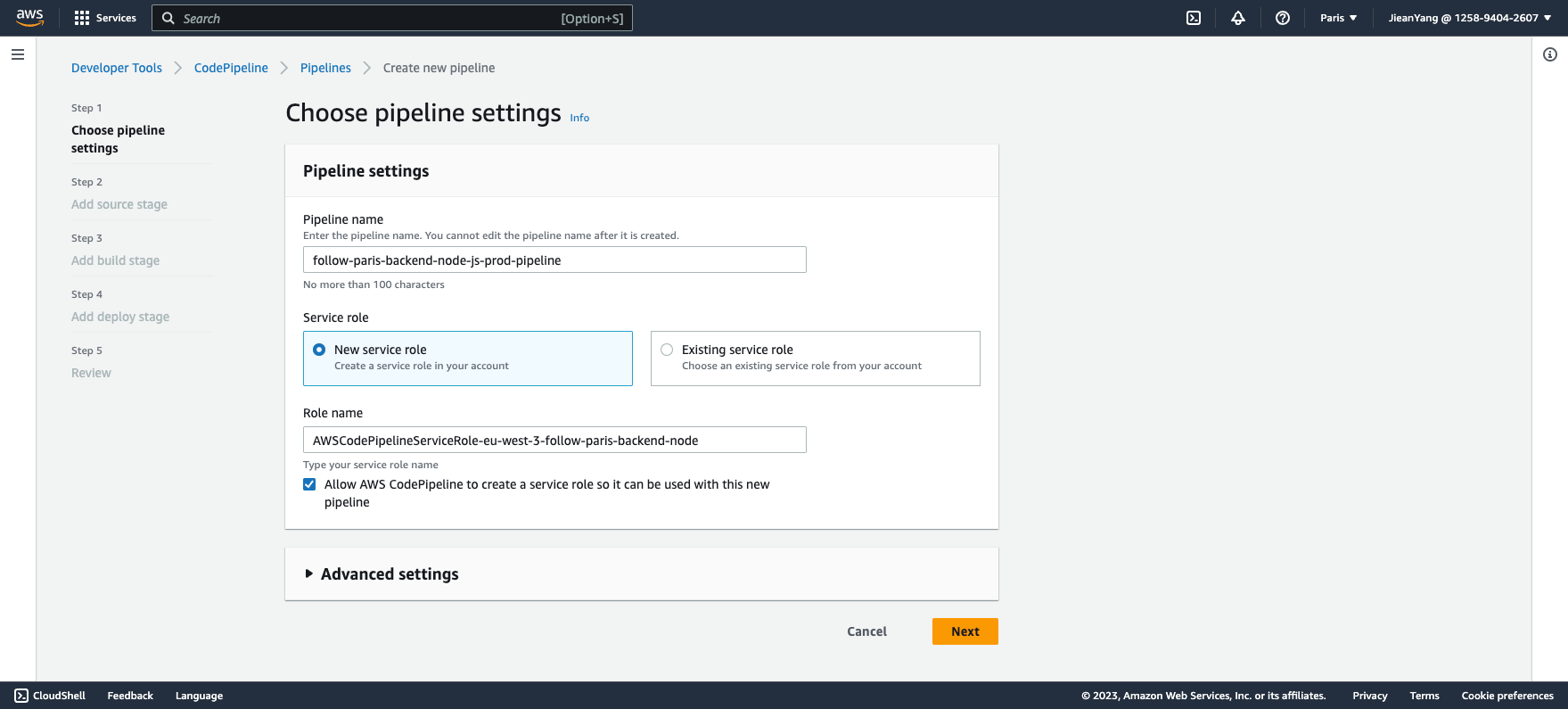Screen dimensions: 1568x709
Task: Select New service role option
Action: click(468, 359)
